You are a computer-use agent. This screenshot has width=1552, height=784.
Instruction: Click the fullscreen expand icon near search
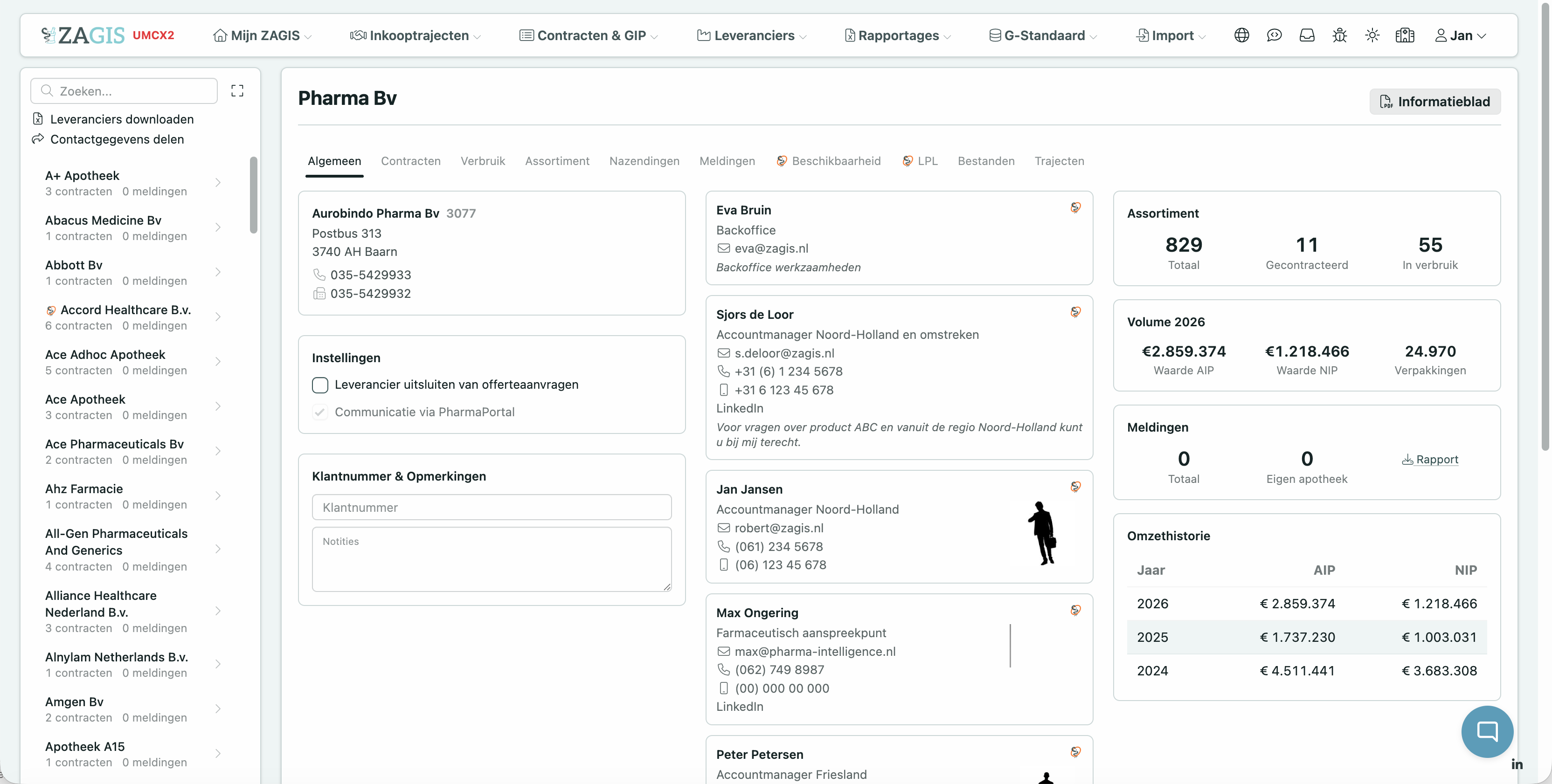237,91
